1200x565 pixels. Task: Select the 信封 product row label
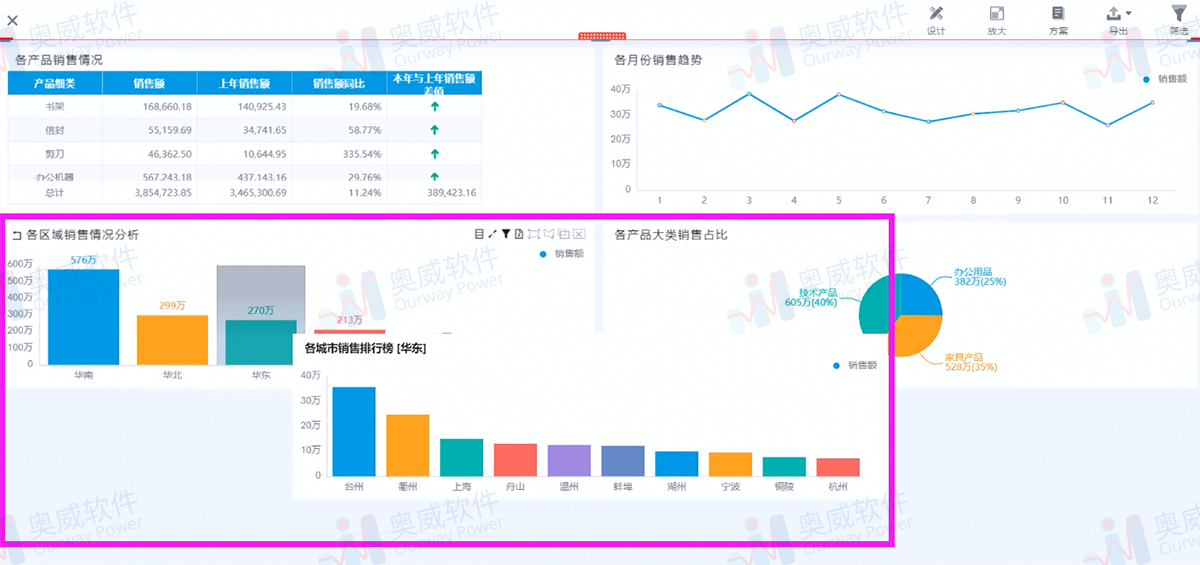coord(55,130)
